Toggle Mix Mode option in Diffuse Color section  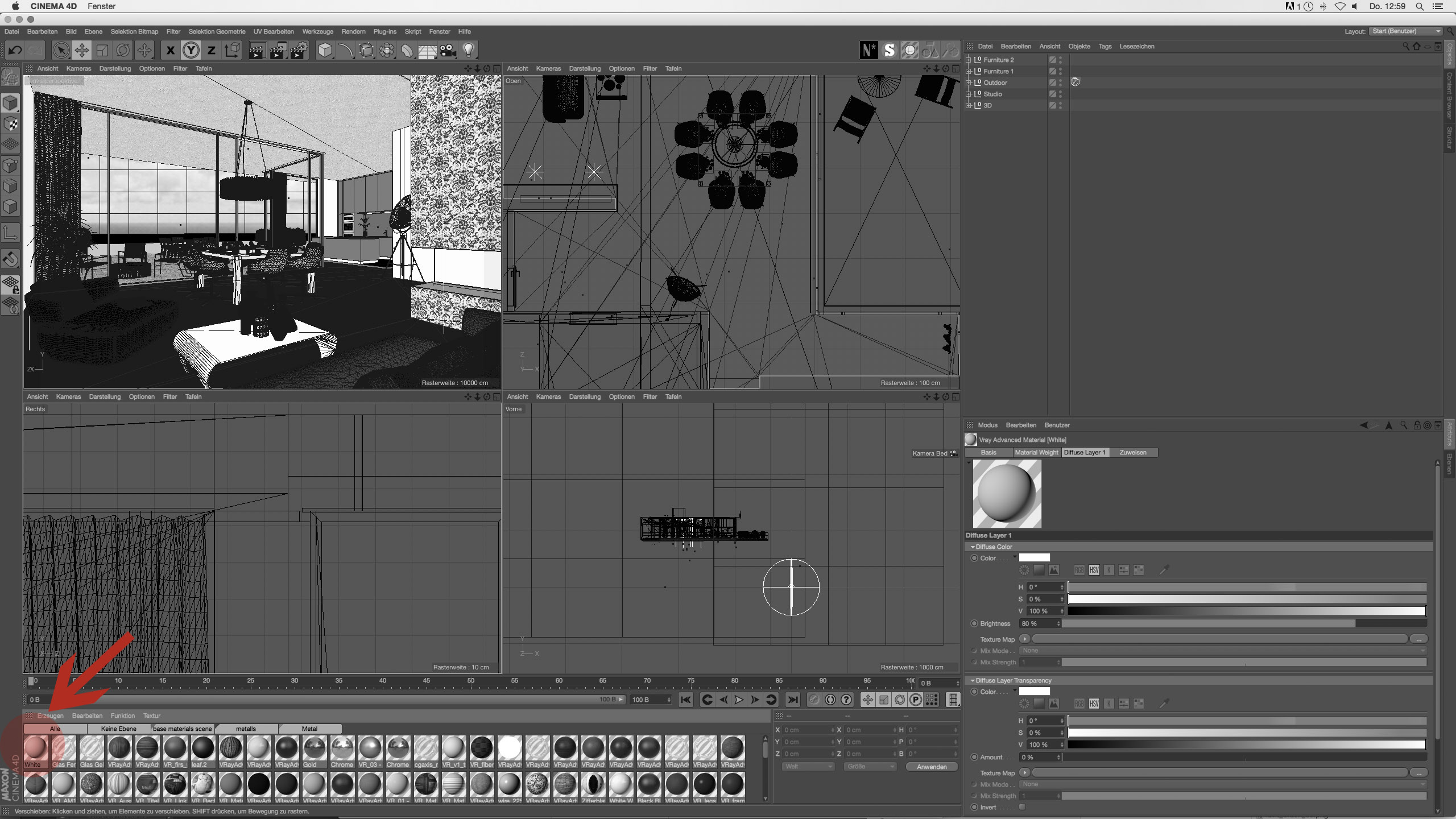[973, 650]
